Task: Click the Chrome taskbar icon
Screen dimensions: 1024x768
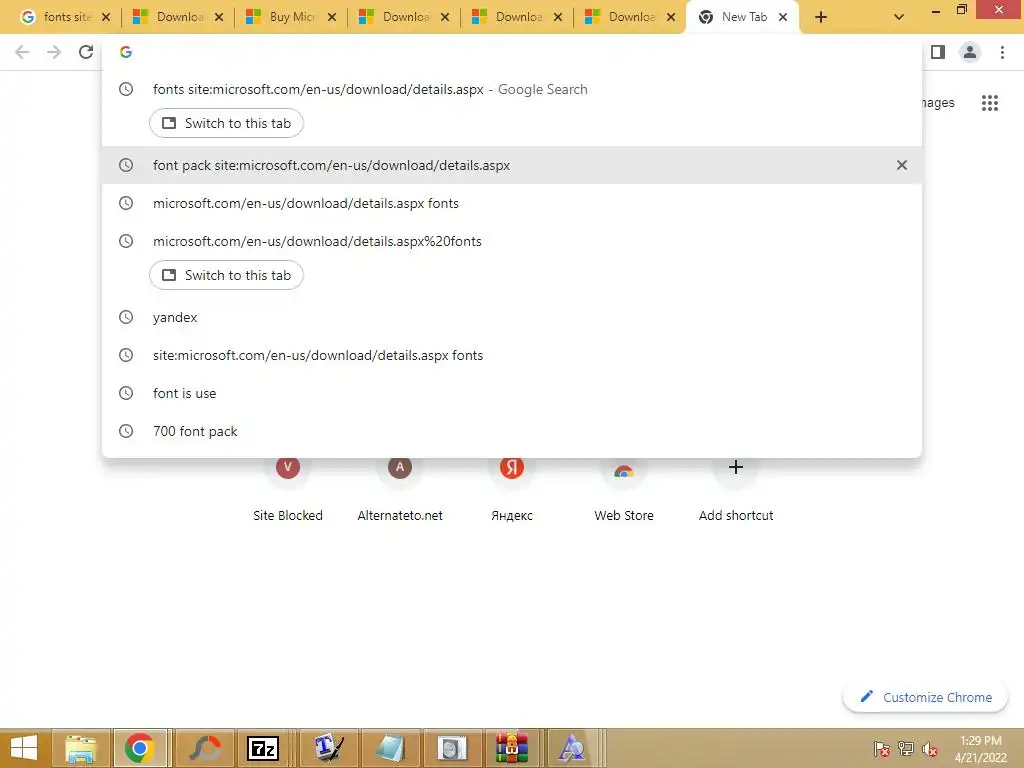Action: click(140, 748)
